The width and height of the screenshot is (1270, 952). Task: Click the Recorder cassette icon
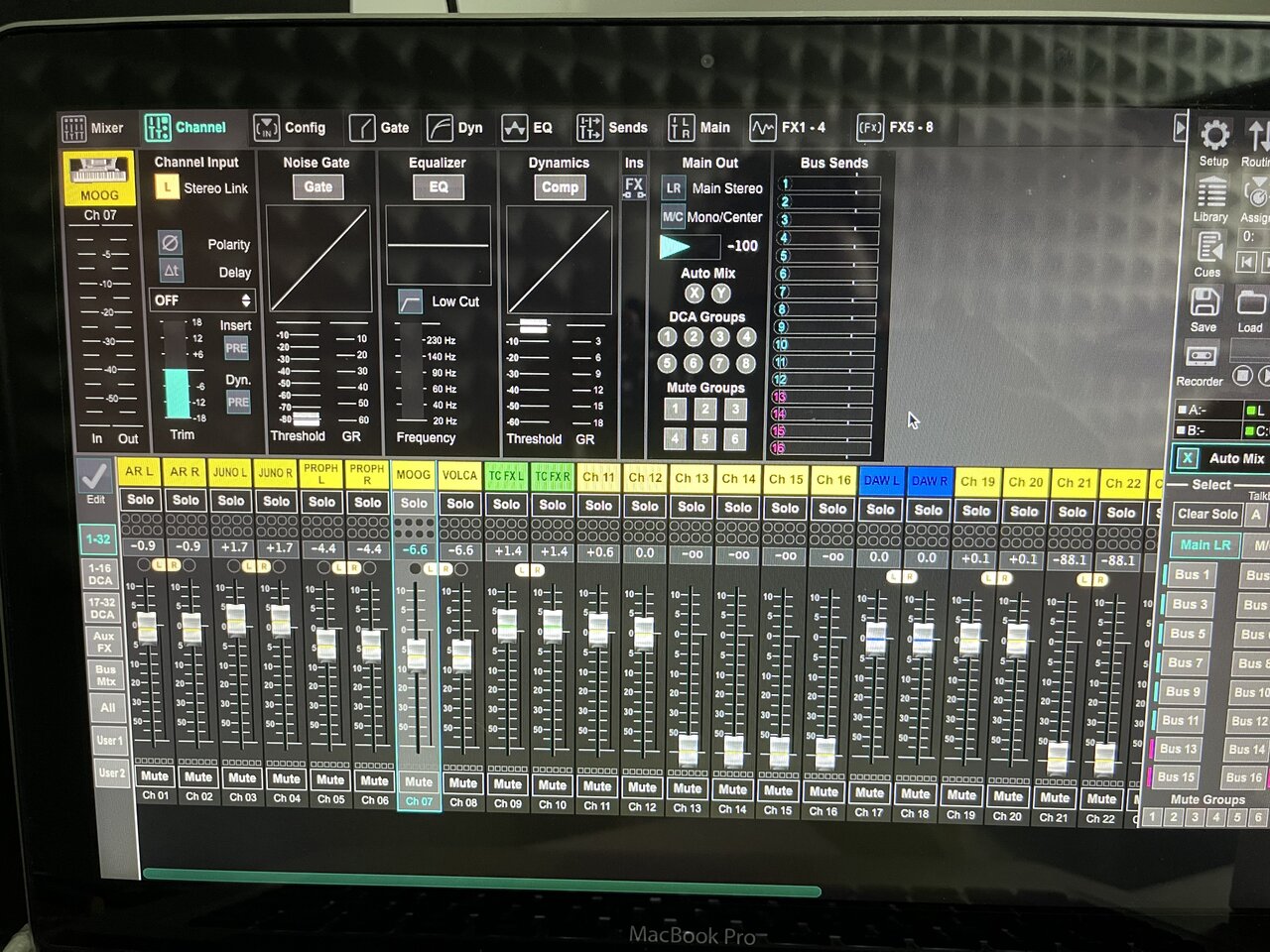tap(1201, 356)
